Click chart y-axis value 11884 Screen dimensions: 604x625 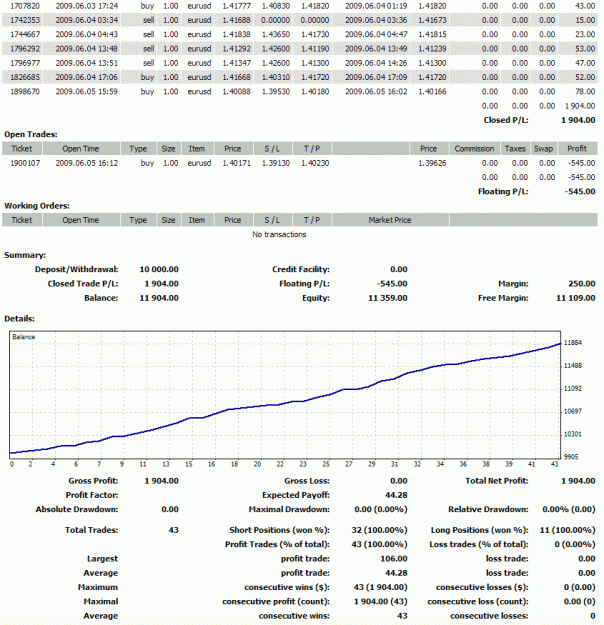(573, 343)
